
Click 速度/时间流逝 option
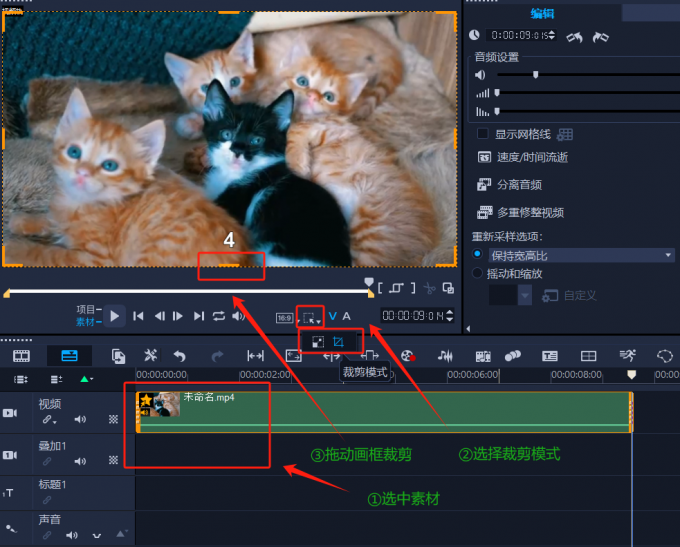coord(532,157)
